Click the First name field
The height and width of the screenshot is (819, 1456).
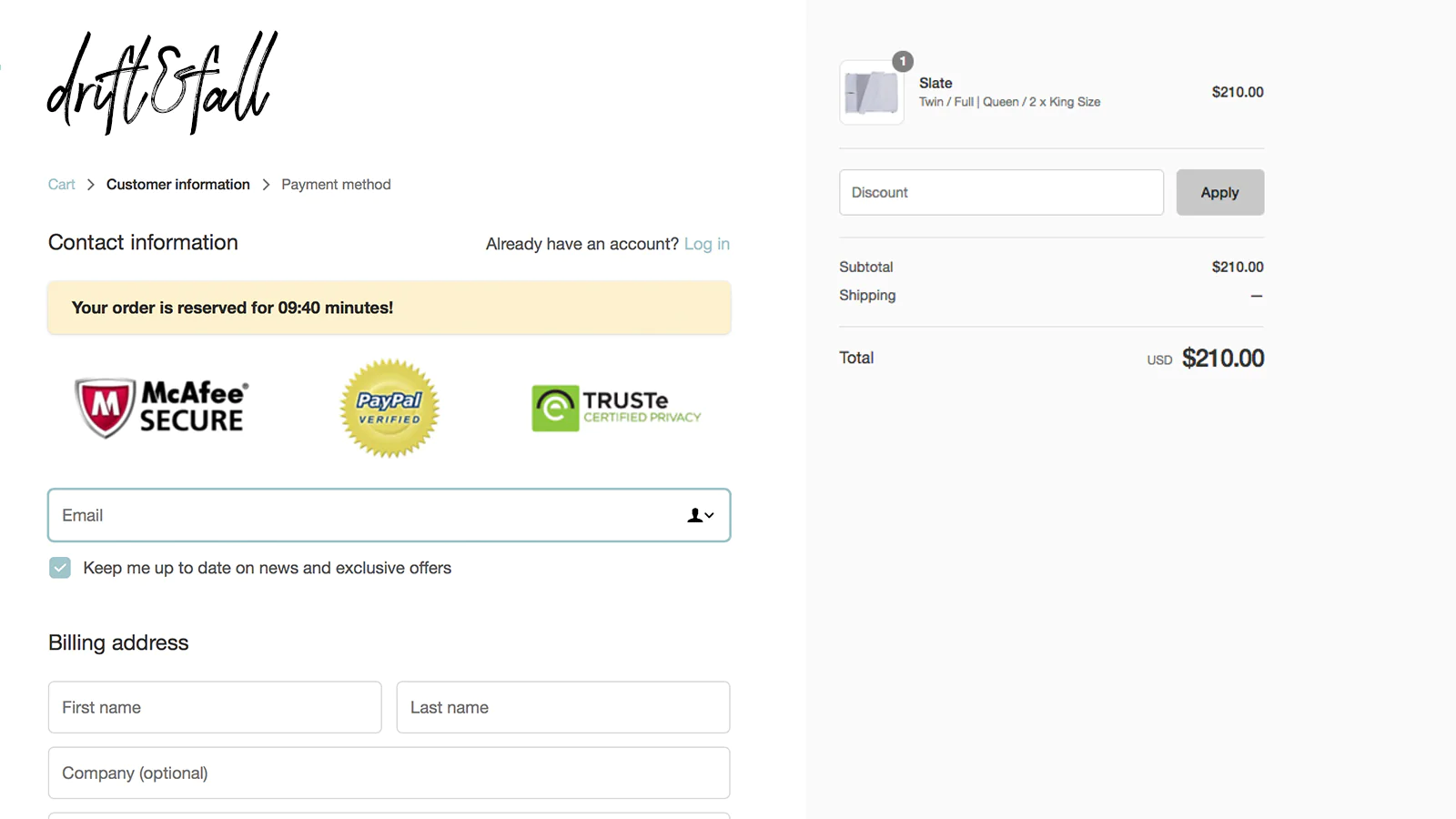click(x=215, y=707)
